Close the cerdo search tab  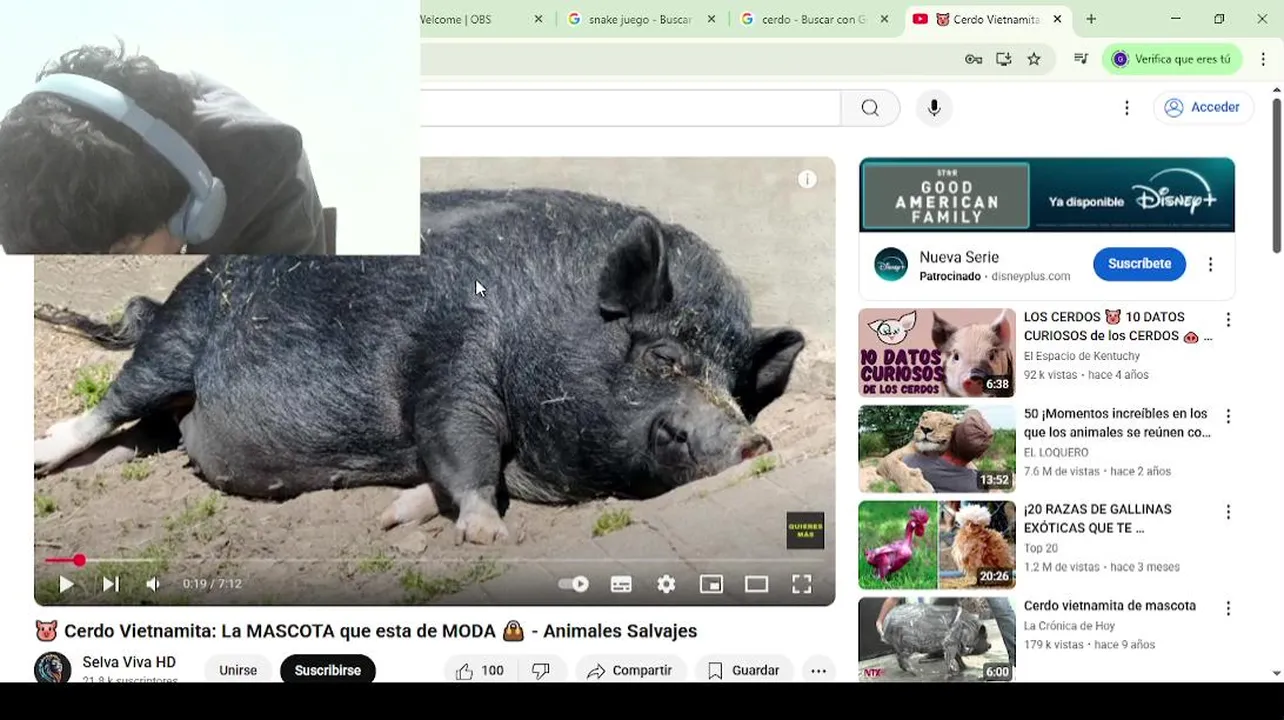[884, 19]
